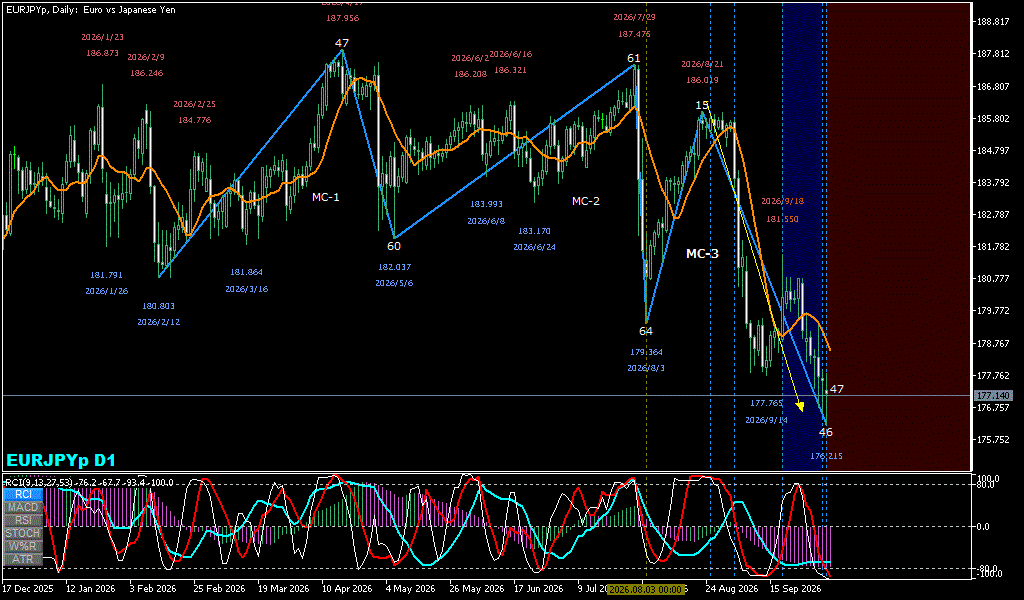Click the 60 swing count label

click(394, 246)
